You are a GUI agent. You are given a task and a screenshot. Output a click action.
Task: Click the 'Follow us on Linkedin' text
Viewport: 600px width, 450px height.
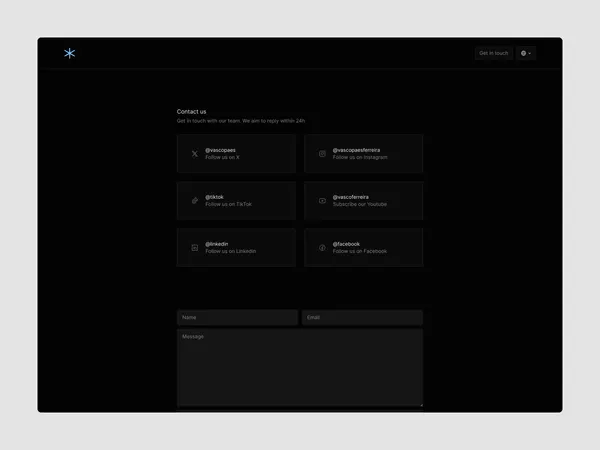click(231, 251)
